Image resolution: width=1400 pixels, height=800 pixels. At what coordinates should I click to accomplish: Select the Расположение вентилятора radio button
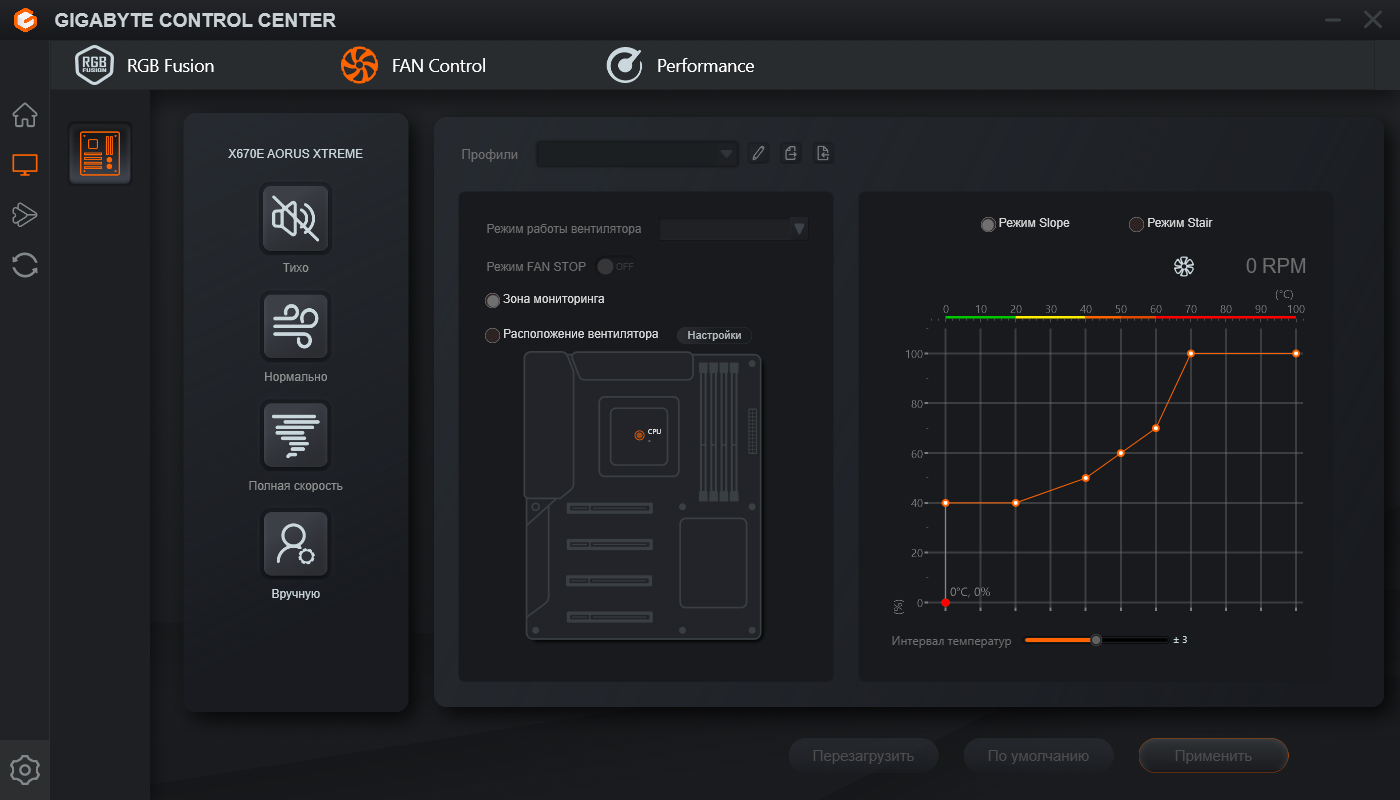tap(492, 336)
